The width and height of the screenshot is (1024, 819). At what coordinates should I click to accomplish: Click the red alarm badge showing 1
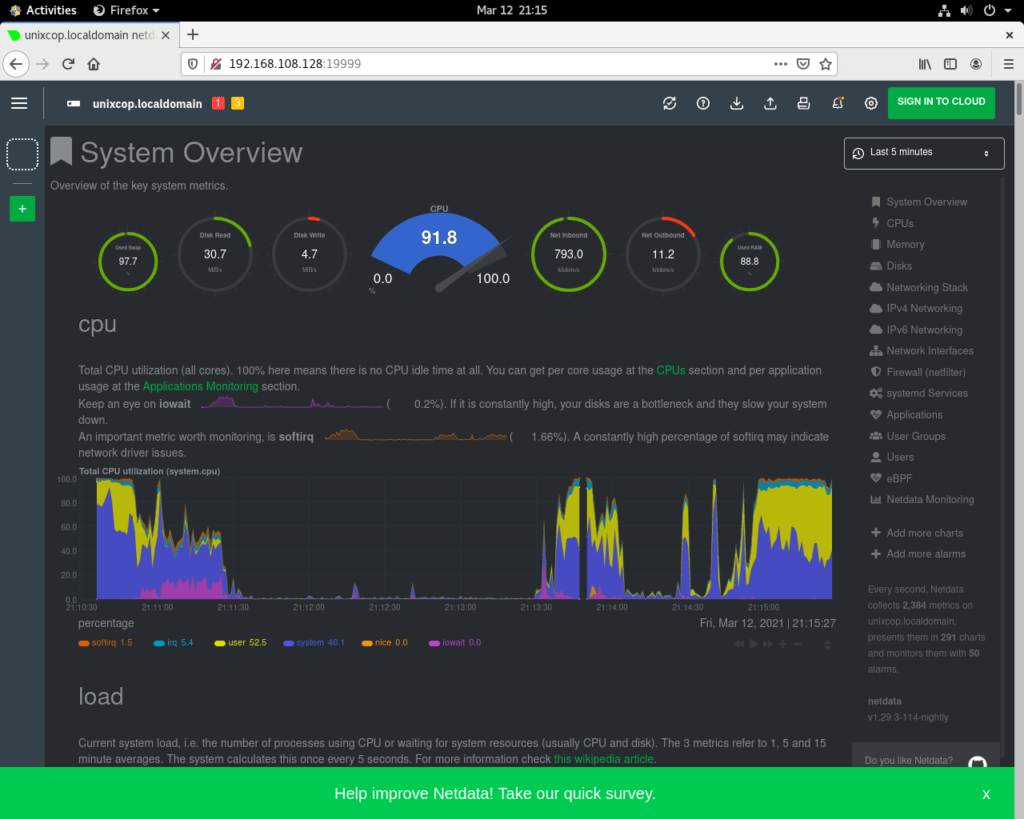point(218,103)
